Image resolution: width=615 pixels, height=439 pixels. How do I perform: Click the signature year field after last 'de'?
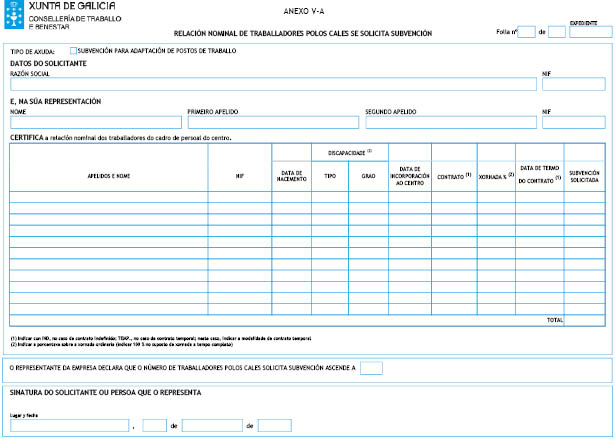coord(274,426)
